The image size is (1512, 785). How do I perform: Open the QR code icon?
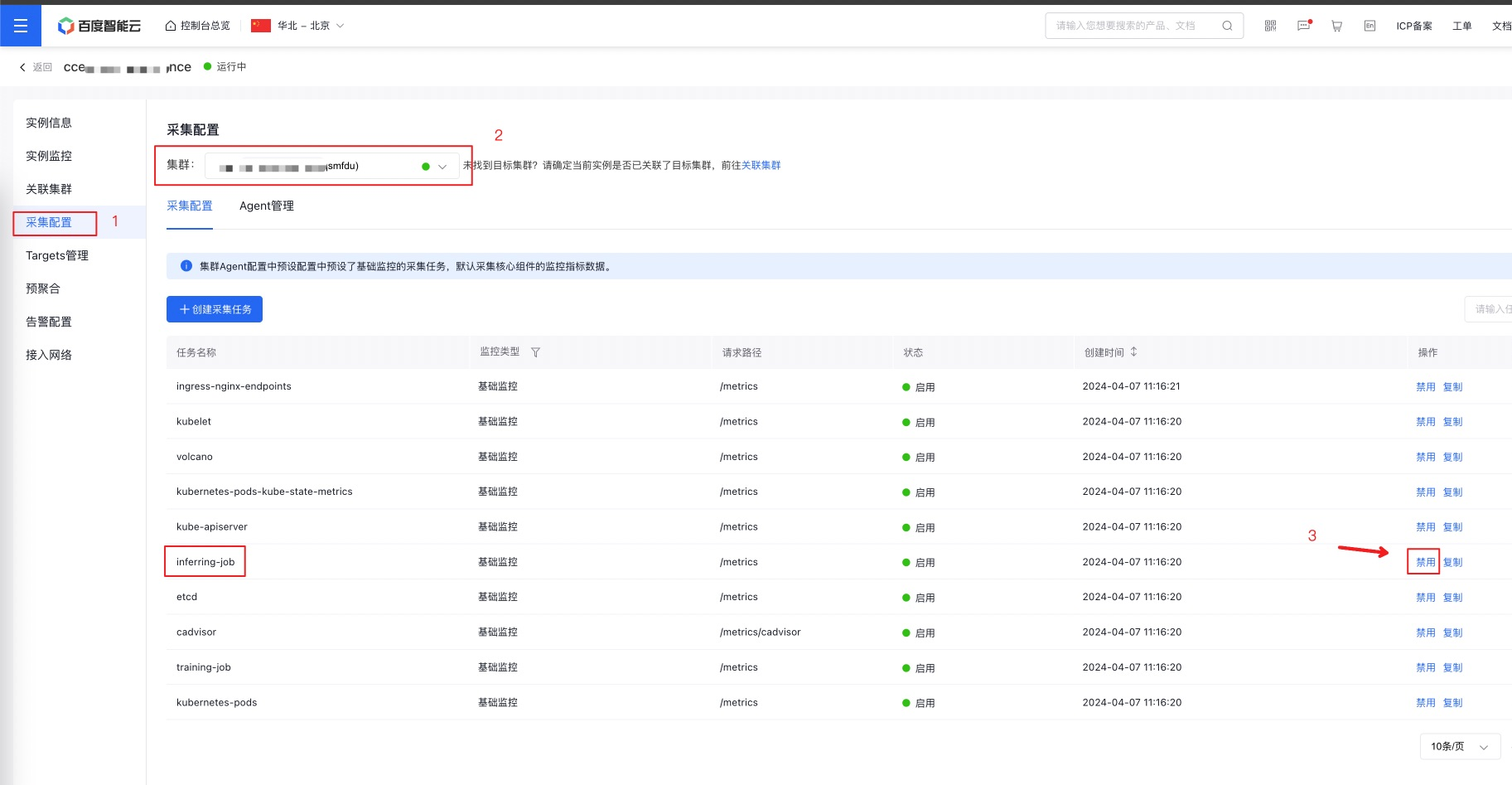[x=1270, y=26]
